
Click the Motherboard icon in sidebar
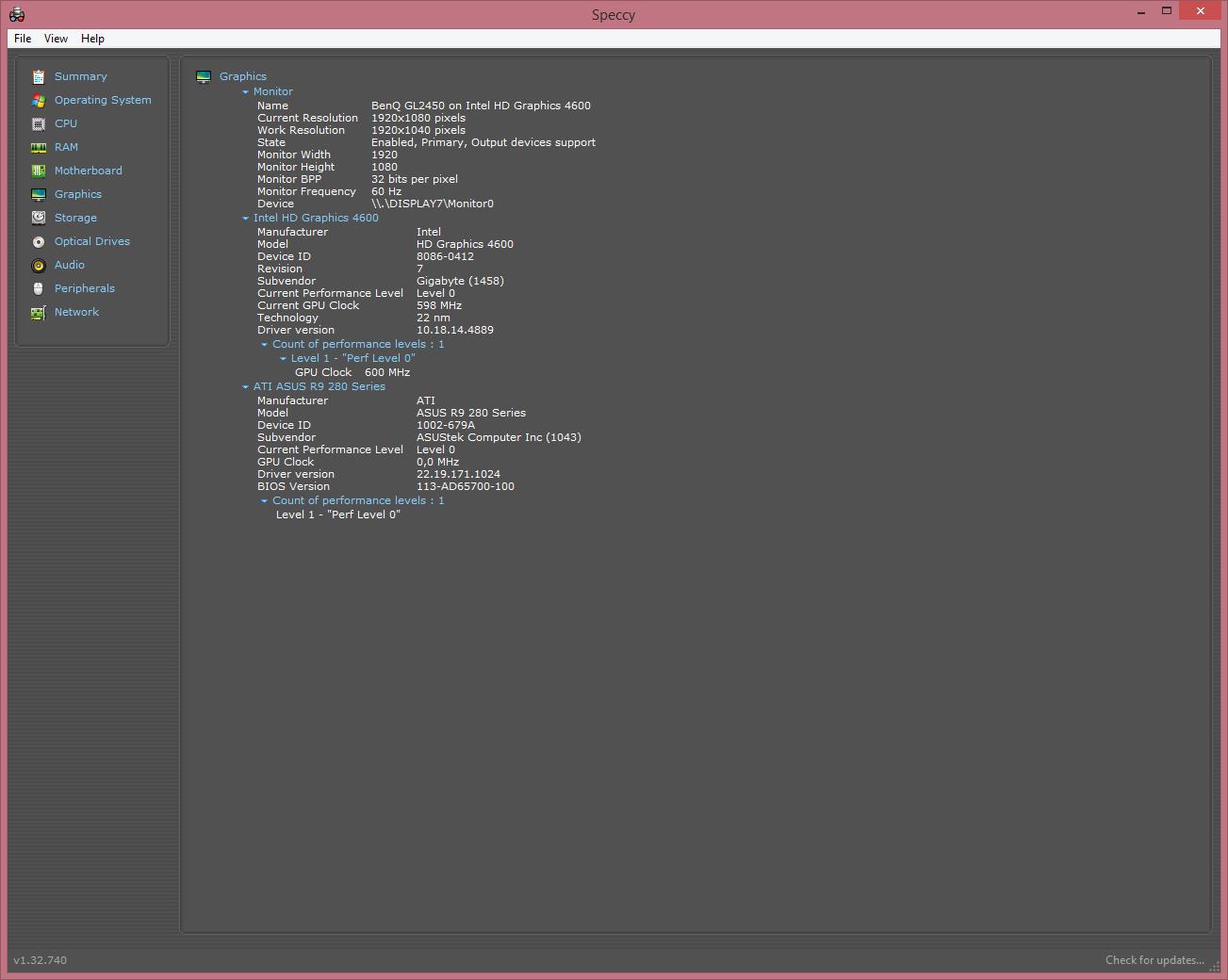[x=38, y=171]
